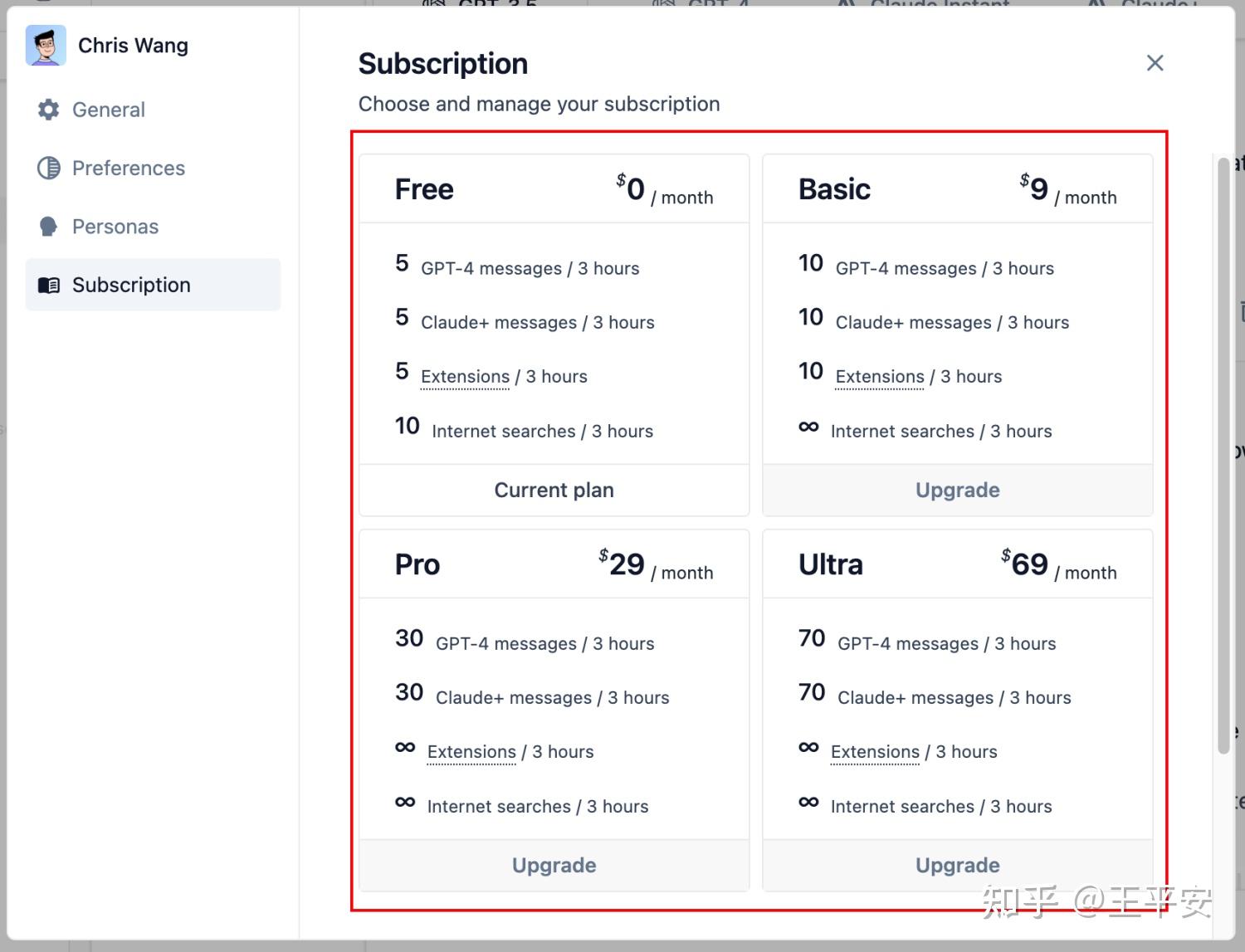Upgrade to the Pro plan
1245x952 pixels.
(554, 865)
